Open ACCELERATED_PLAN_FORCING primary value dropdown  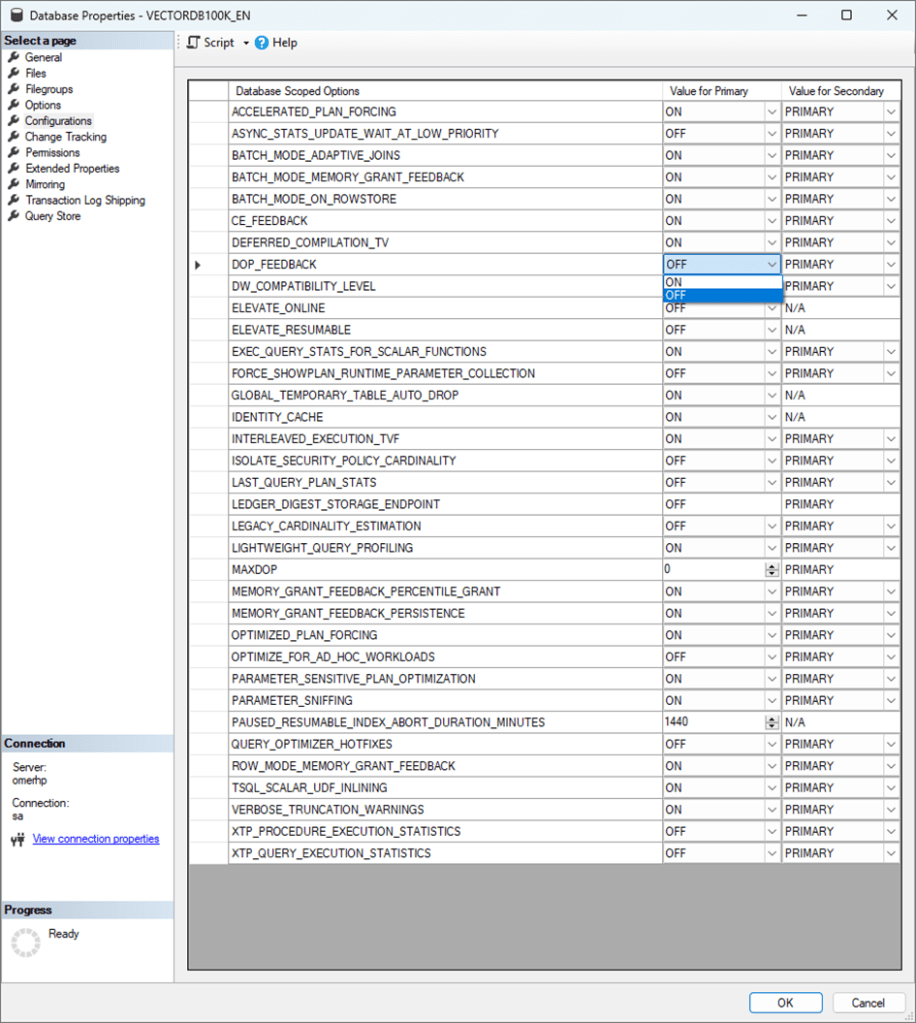(x=771, y=112)
